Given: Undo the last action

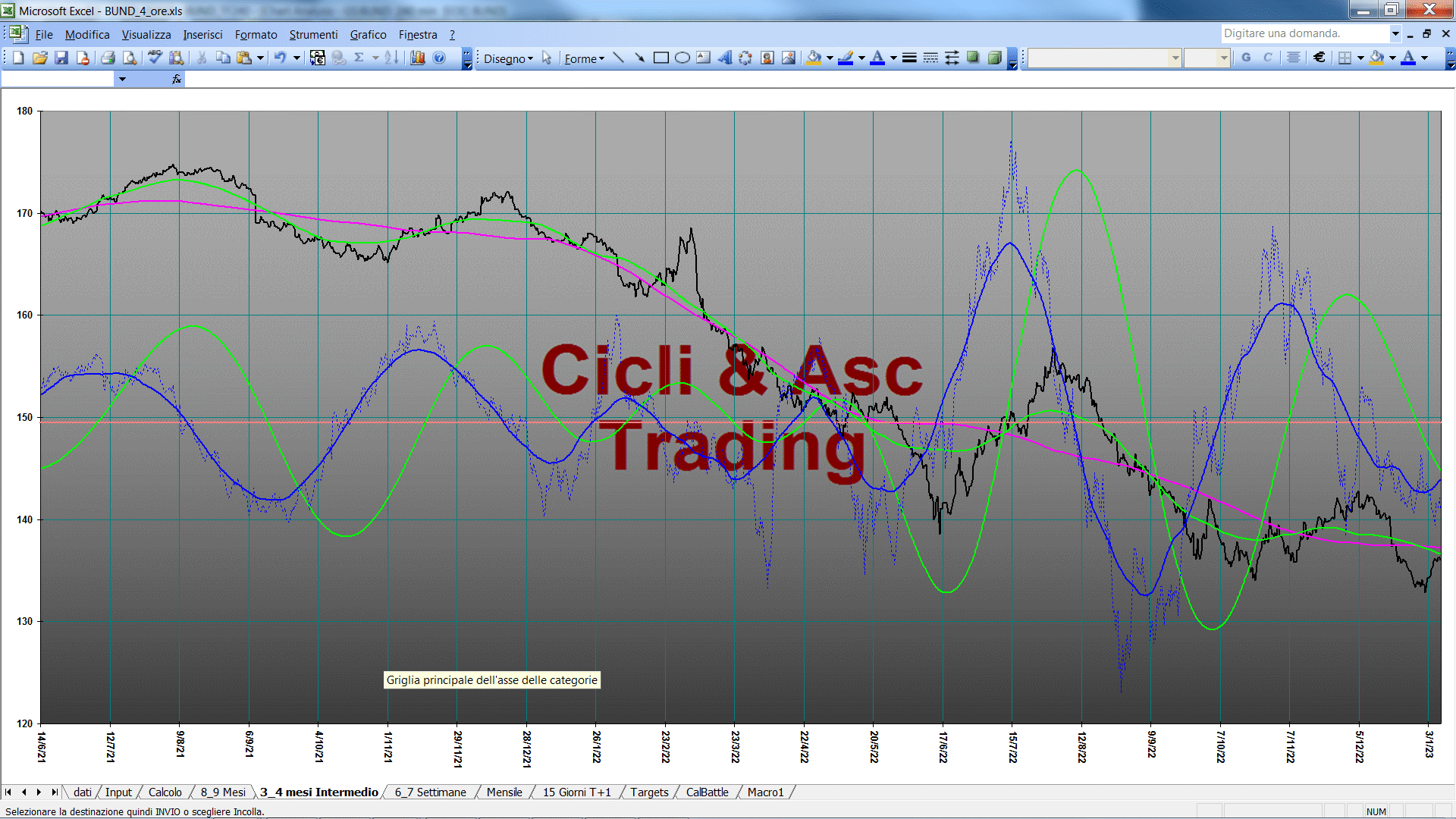Looking at the screenshot, I should pyautogui.click(x=280, y=58).
